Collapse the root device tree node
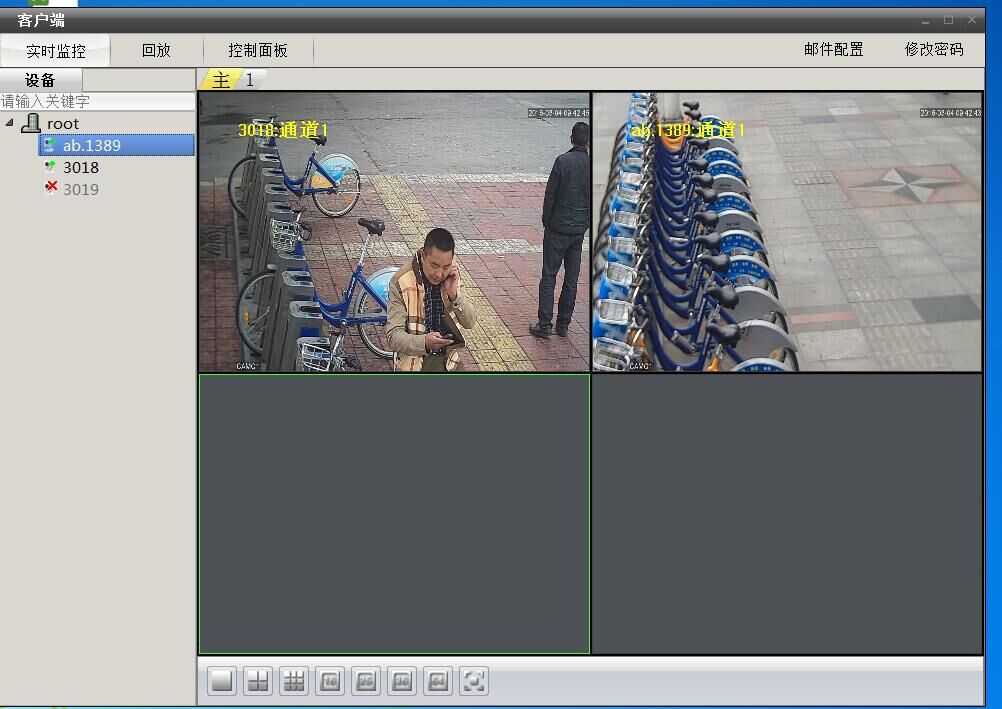 [10, 123]
